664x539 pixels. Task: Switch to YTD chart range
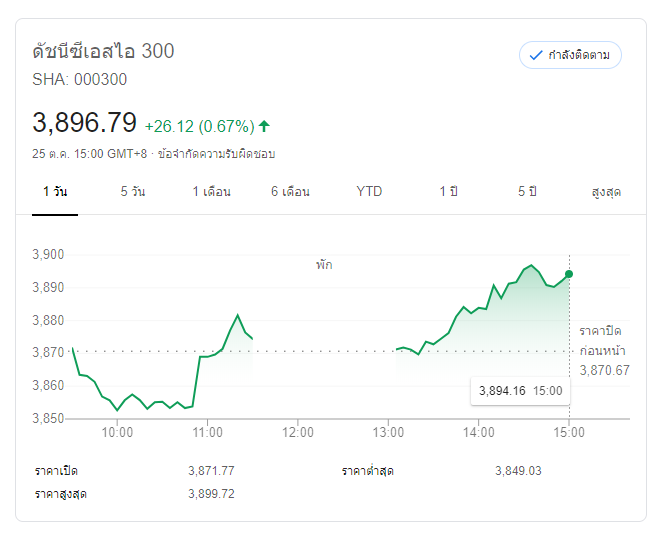[x=369, y=191]
